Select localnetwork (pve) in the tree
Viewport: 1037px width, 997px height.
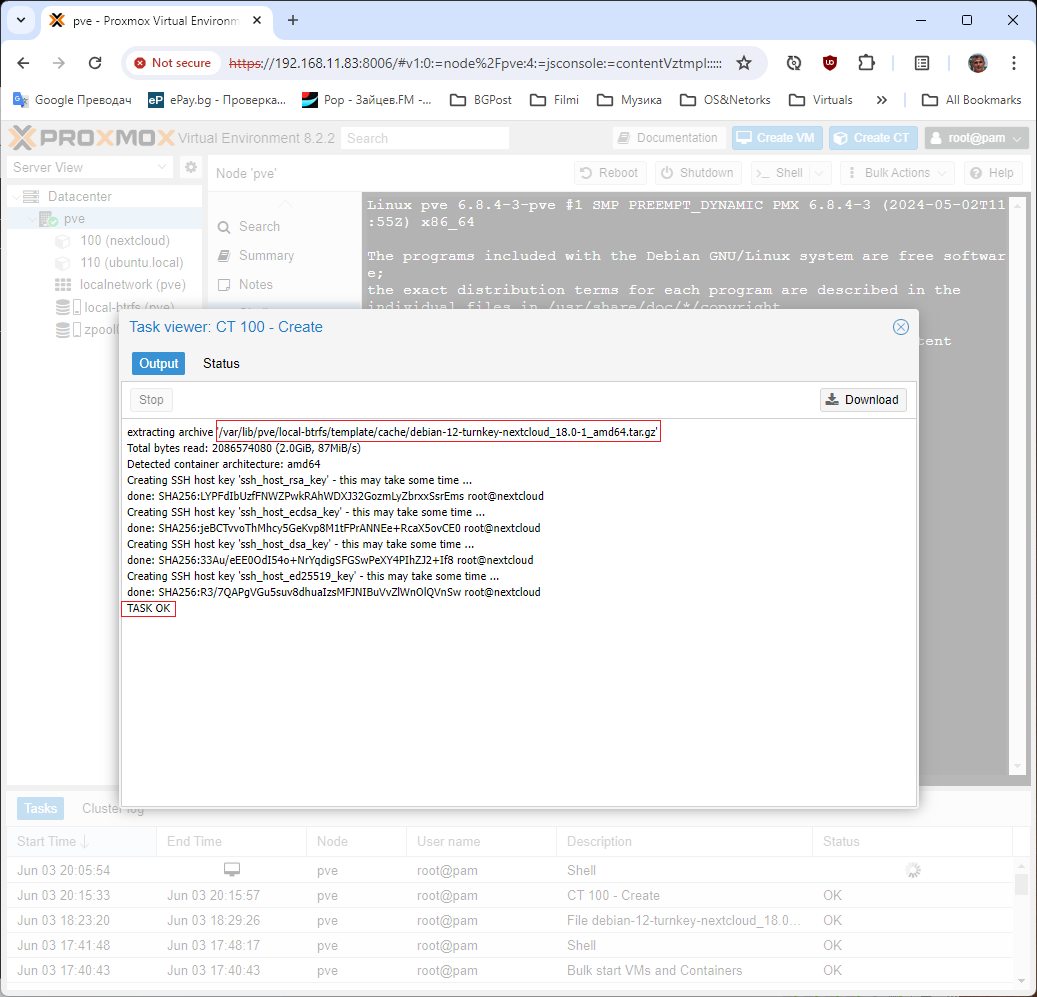pyautogui.click(x=132, y=284)
